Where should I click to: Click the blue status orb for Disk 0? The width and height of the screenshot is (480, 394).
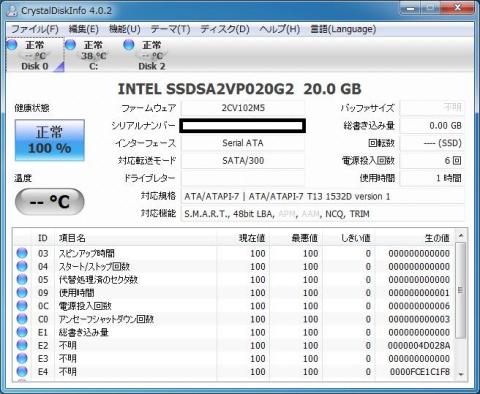12,45
